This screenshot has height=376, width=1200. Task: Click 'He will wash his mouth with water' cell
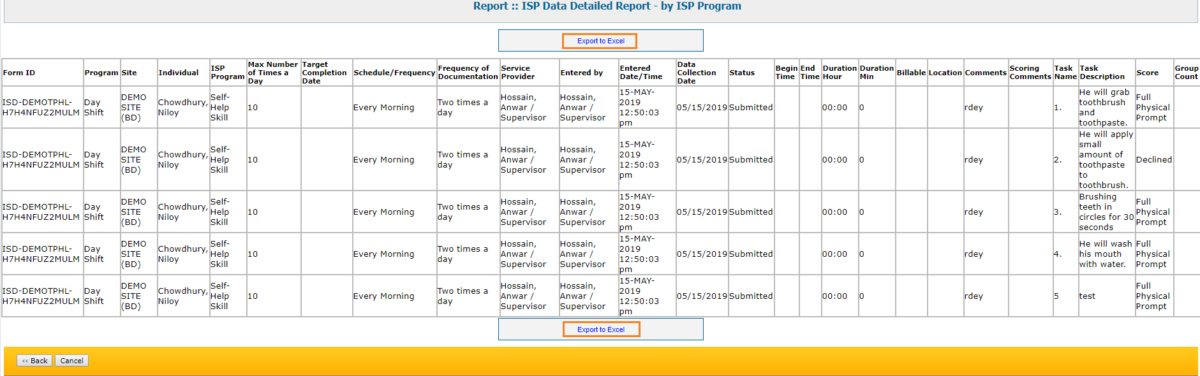[1105, 254]
